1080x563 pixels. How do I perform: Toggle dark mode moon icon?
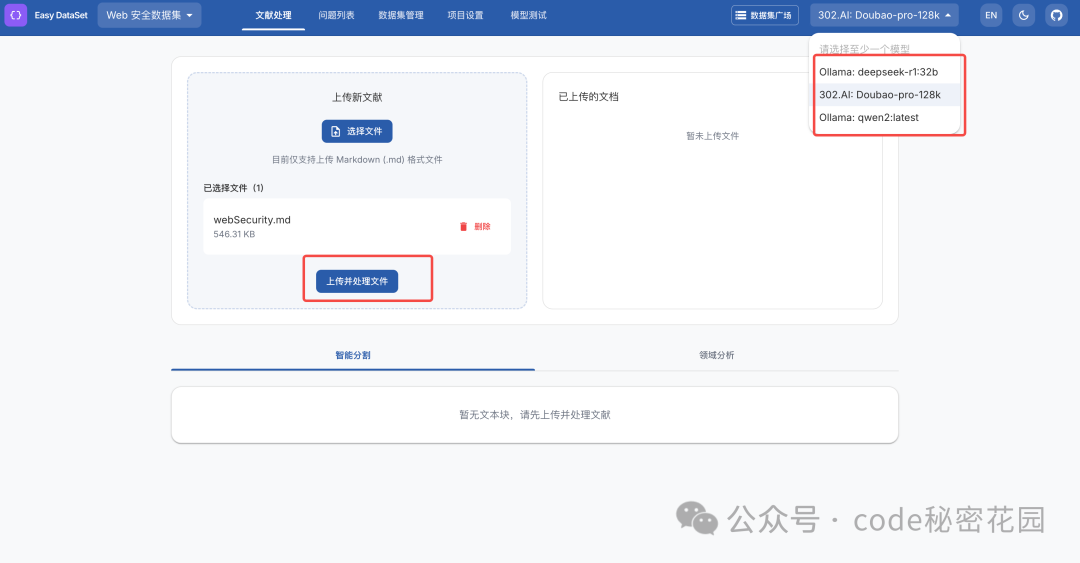1024,15
